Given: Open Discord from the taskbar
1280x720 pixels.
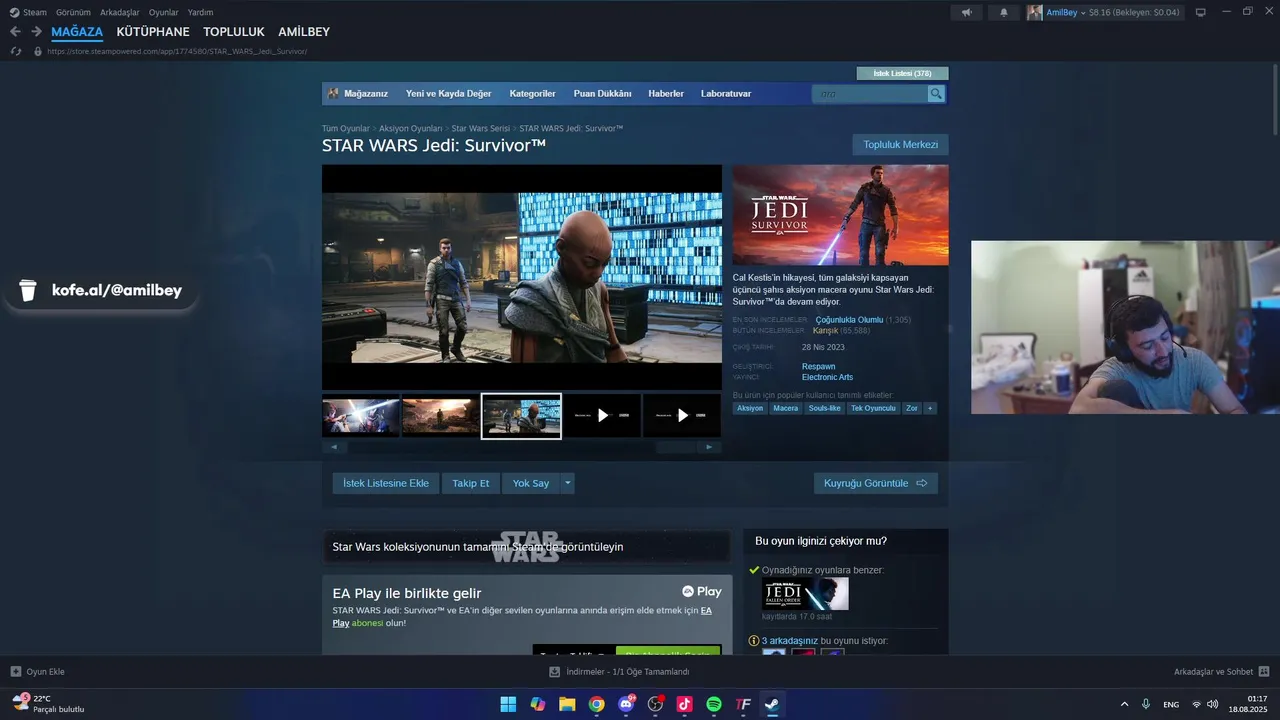Looking at the screenshot, I should click(x=626, y=704).
